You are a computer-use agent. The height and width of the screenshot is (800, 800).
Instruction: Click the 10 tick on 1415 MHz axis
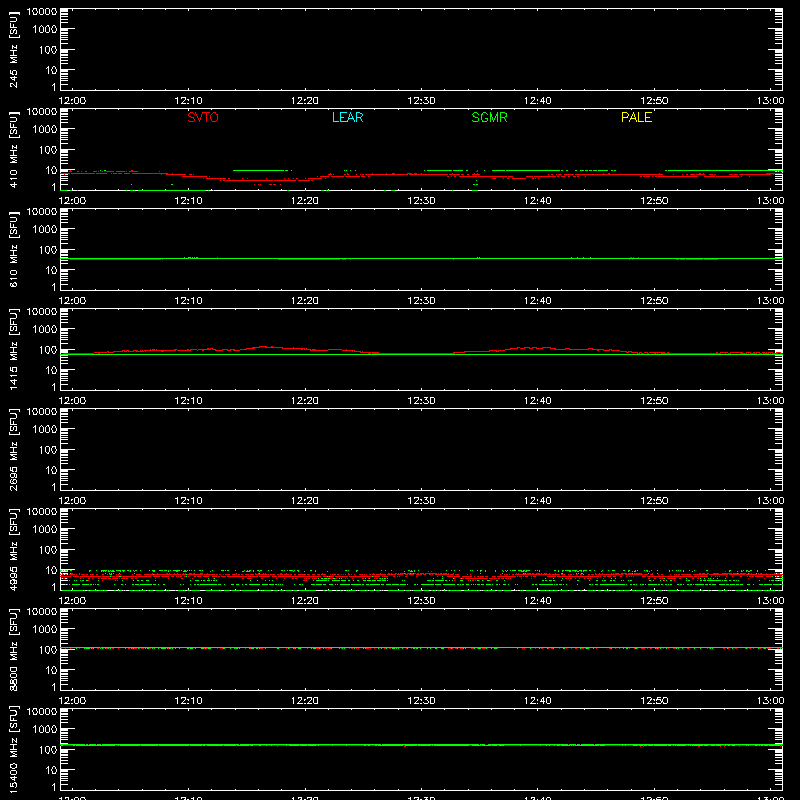[52, 370]
